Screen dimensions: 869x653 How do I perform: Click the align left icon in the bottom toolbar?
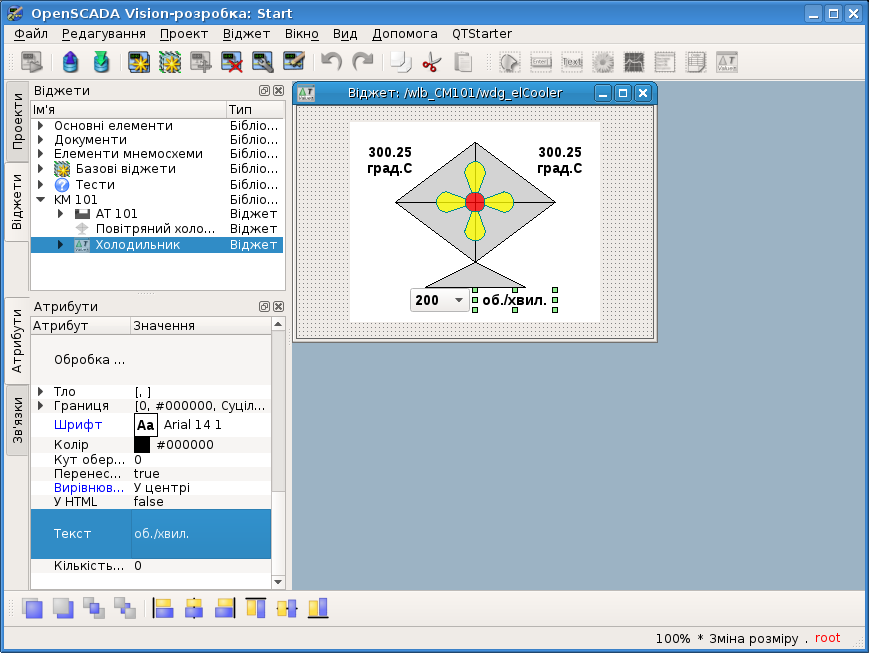coord(163,608)
